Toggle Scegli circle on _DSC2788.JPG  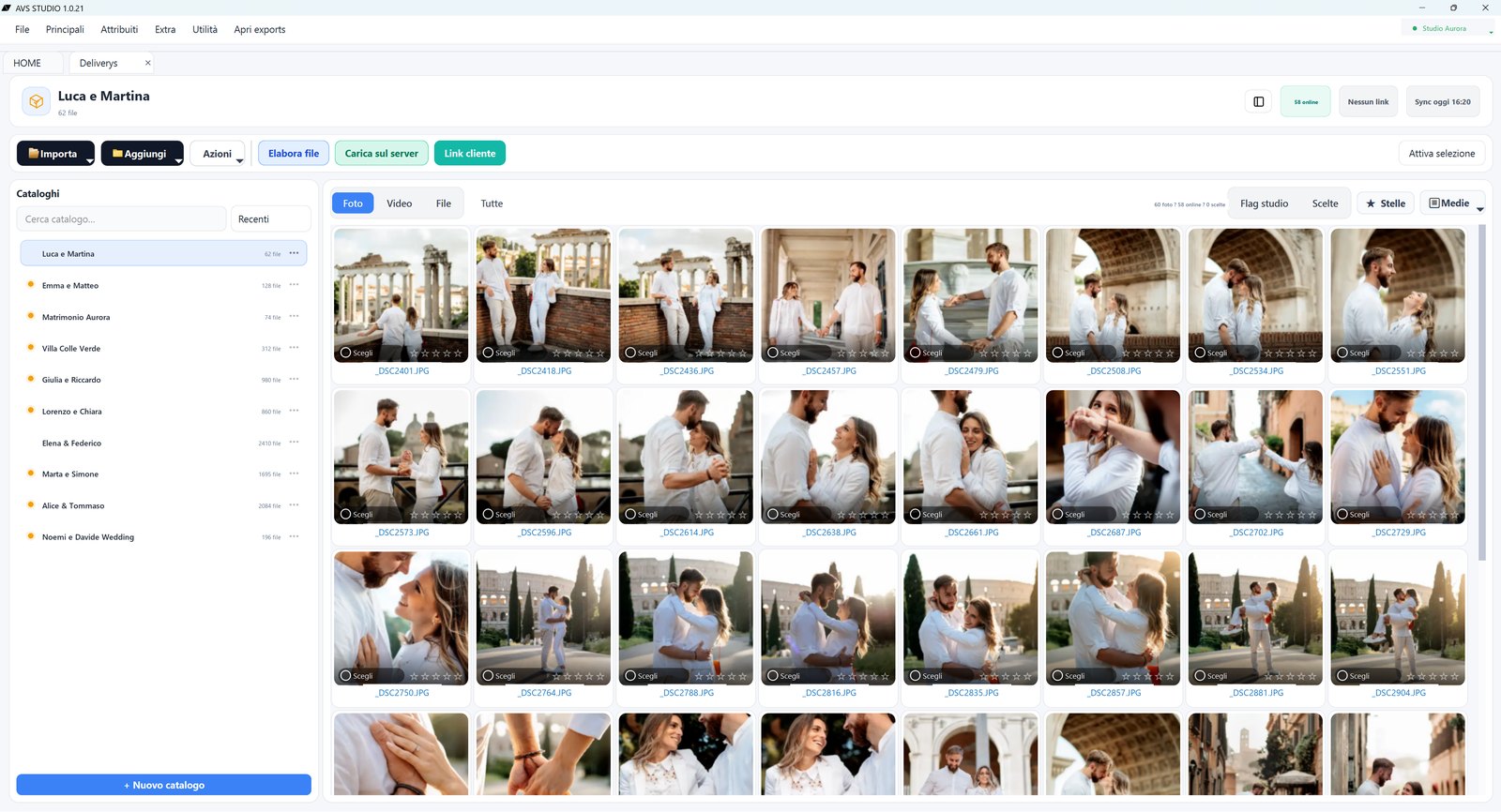pos(630,676)
